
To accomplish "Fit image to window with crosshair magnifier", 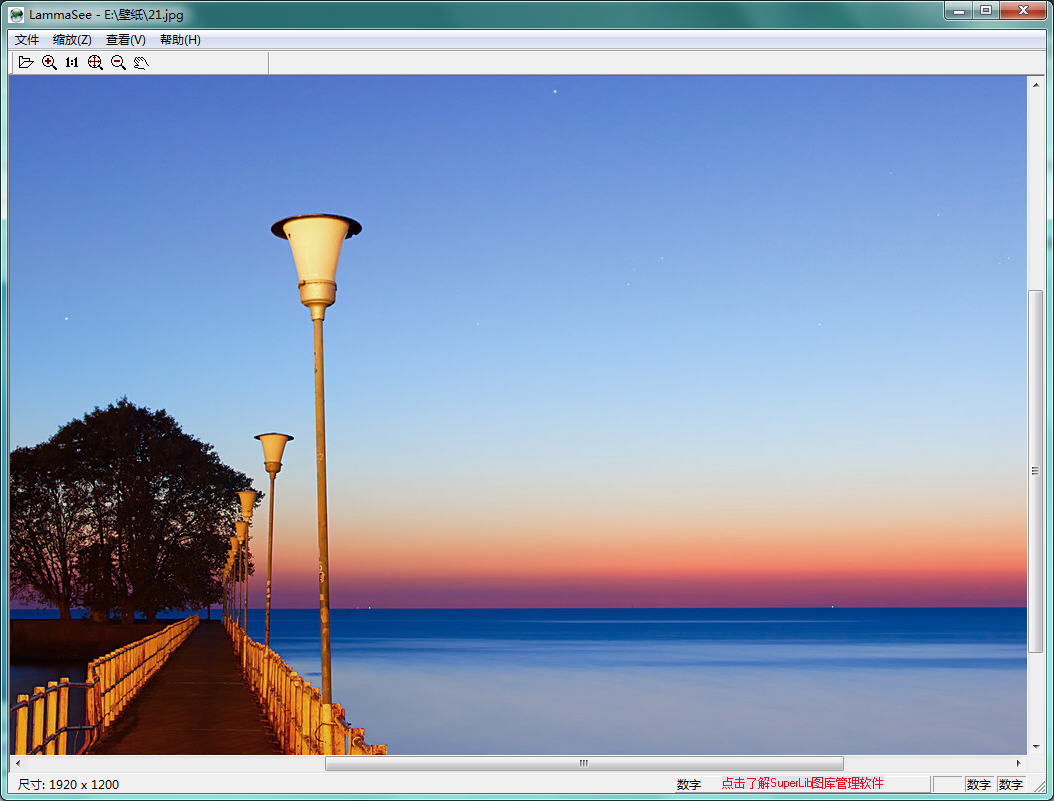I will [x=95, y=62].
